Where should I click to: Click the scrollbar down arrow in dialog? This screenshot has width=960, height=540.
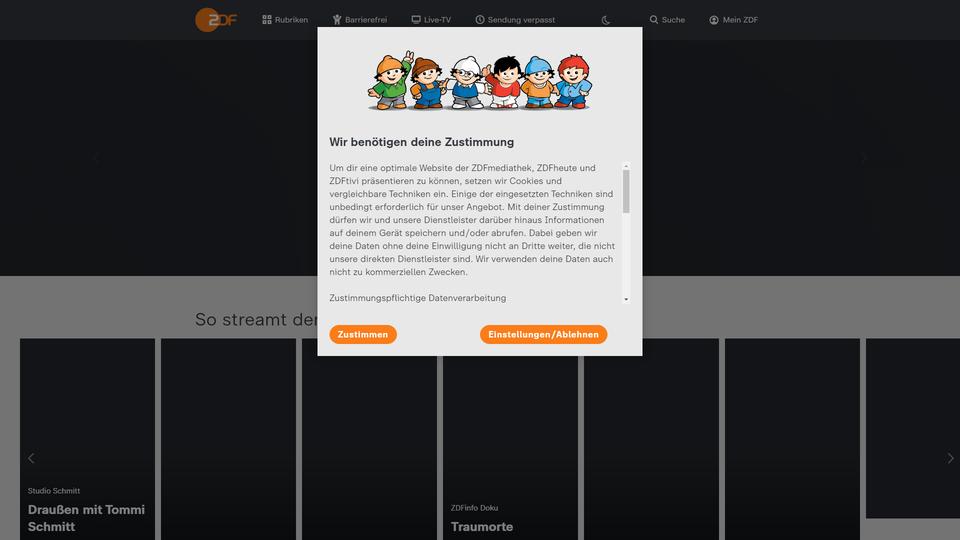(x=626, y=299)
